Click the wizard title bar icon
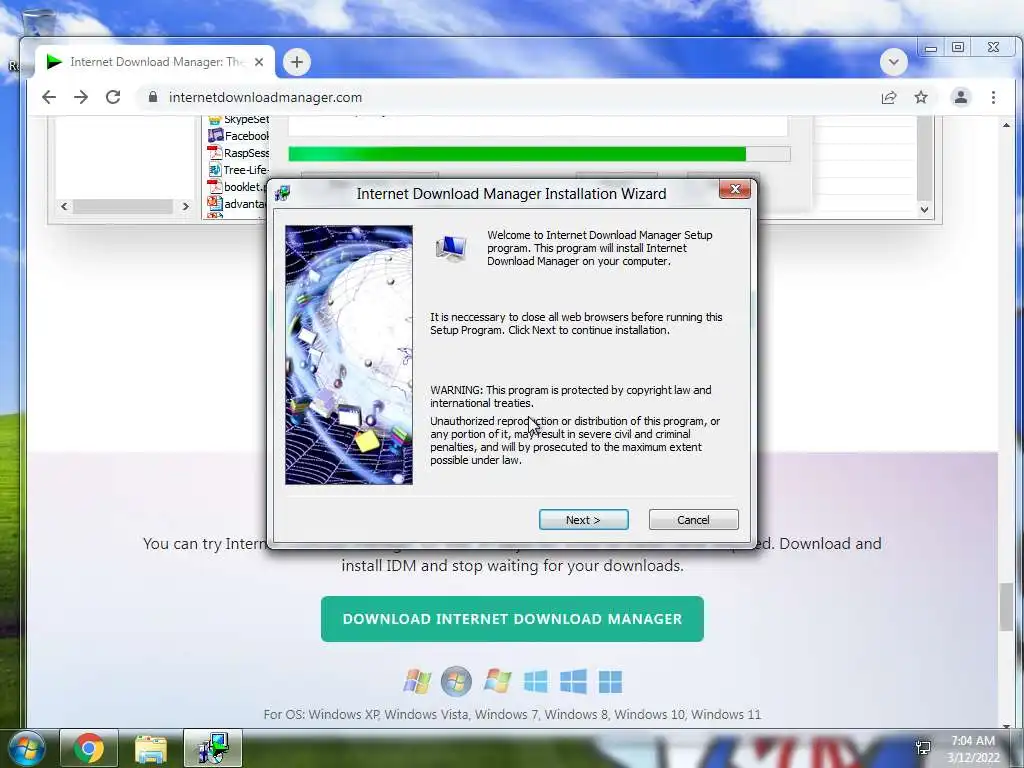This screenshot has height=768, width=1024. (x=283, y=193)
